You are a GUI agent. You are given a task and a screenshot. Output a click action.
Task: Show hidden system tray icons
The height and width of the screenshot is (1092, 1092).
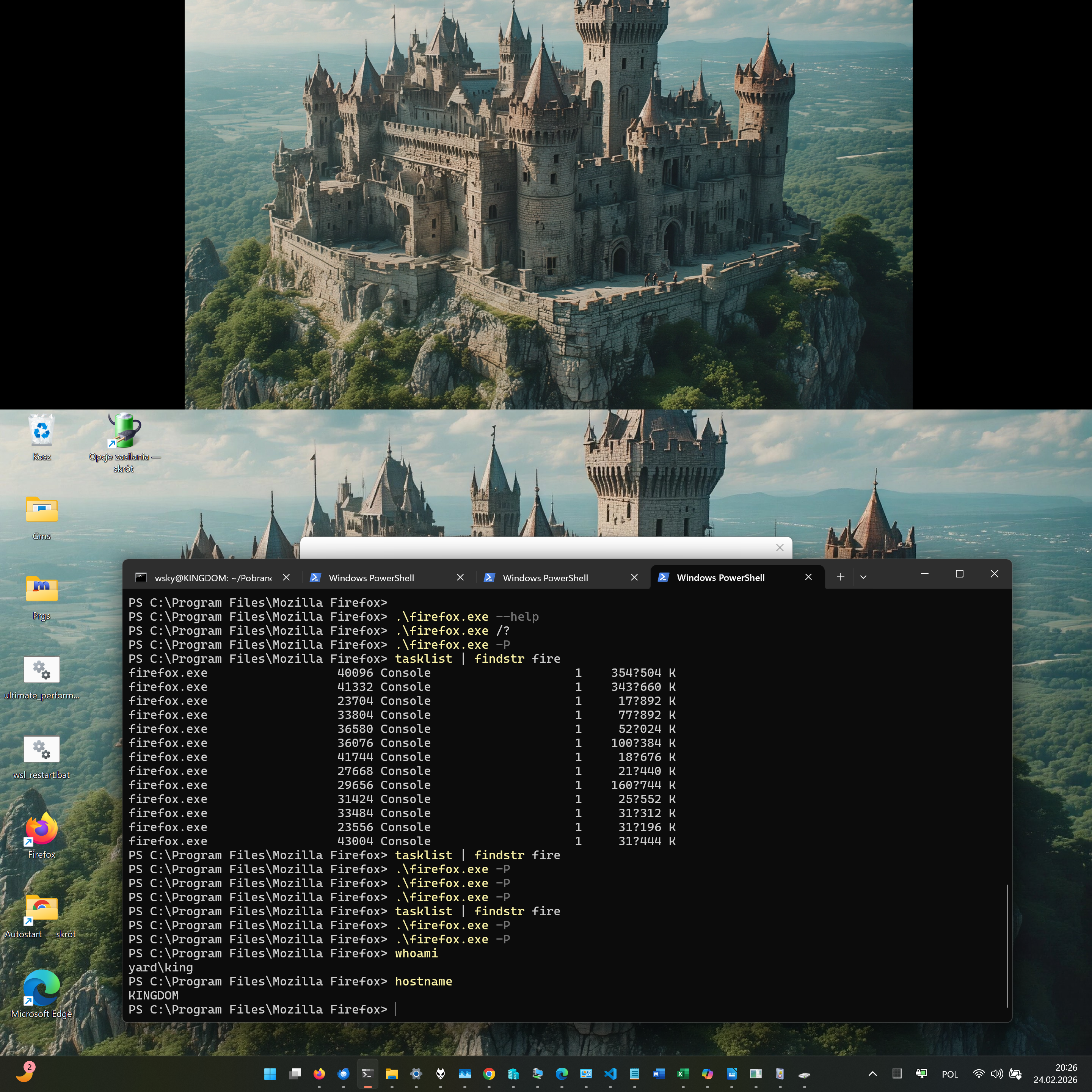873,1074
